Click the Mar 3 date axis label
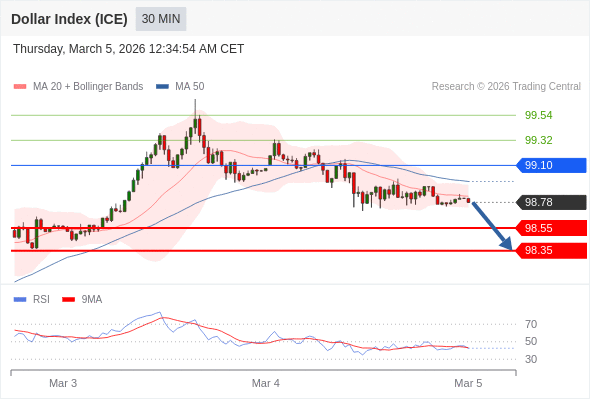Viewport: 590px width, 400px height. pyautogui.click(x=63, y=383)
